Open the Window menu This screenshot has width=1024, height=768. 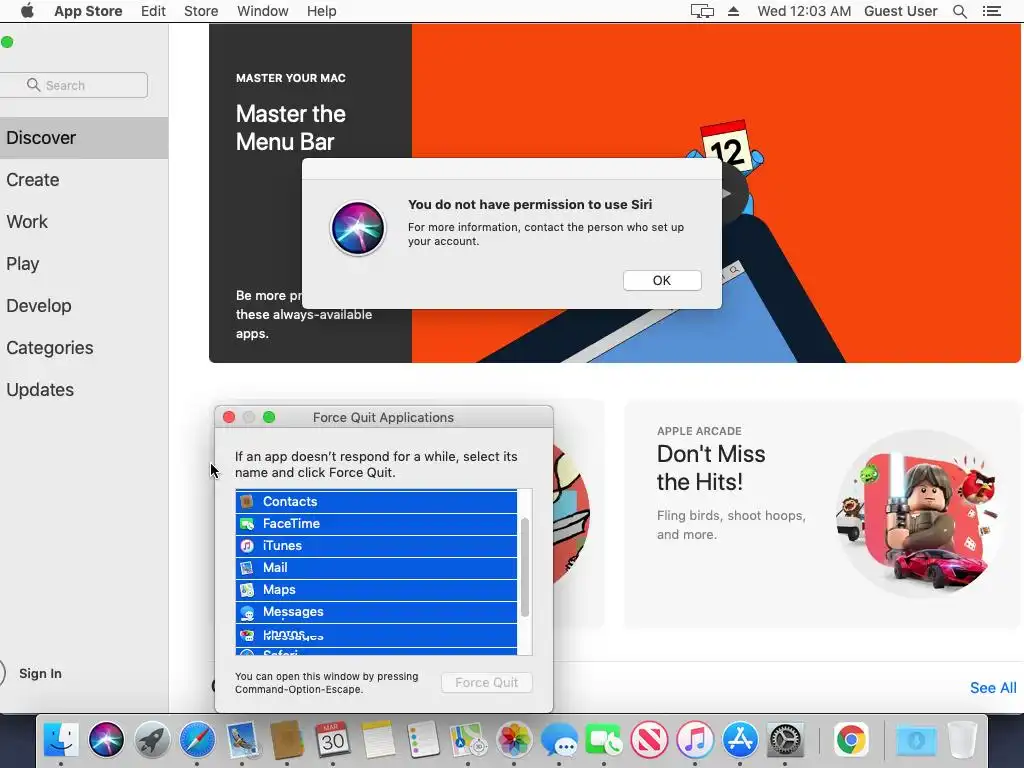[x=263, y=11]
